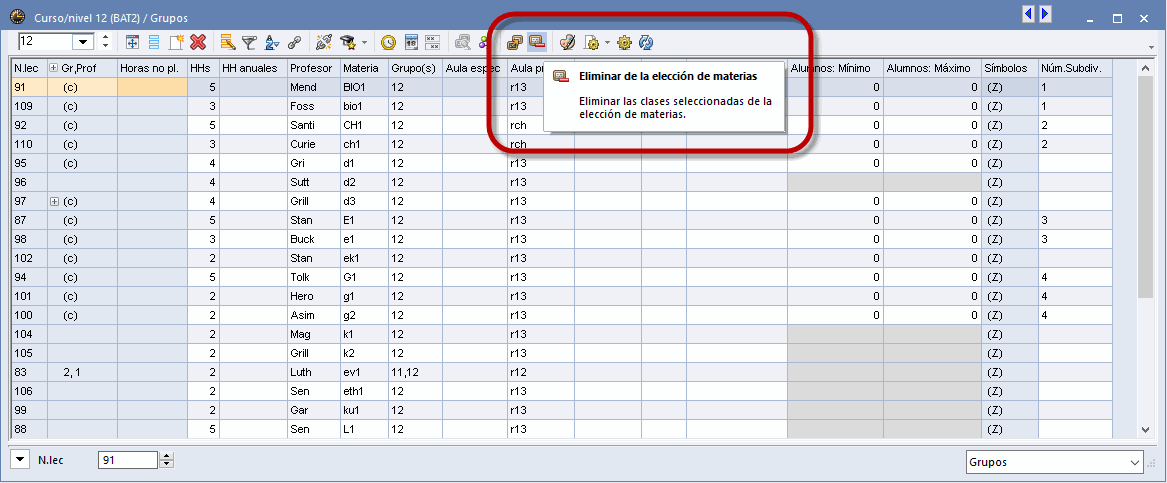Open the class 12 combo box dropdown
Viewport: 1167px width, 483px height.
pos(82,42)
